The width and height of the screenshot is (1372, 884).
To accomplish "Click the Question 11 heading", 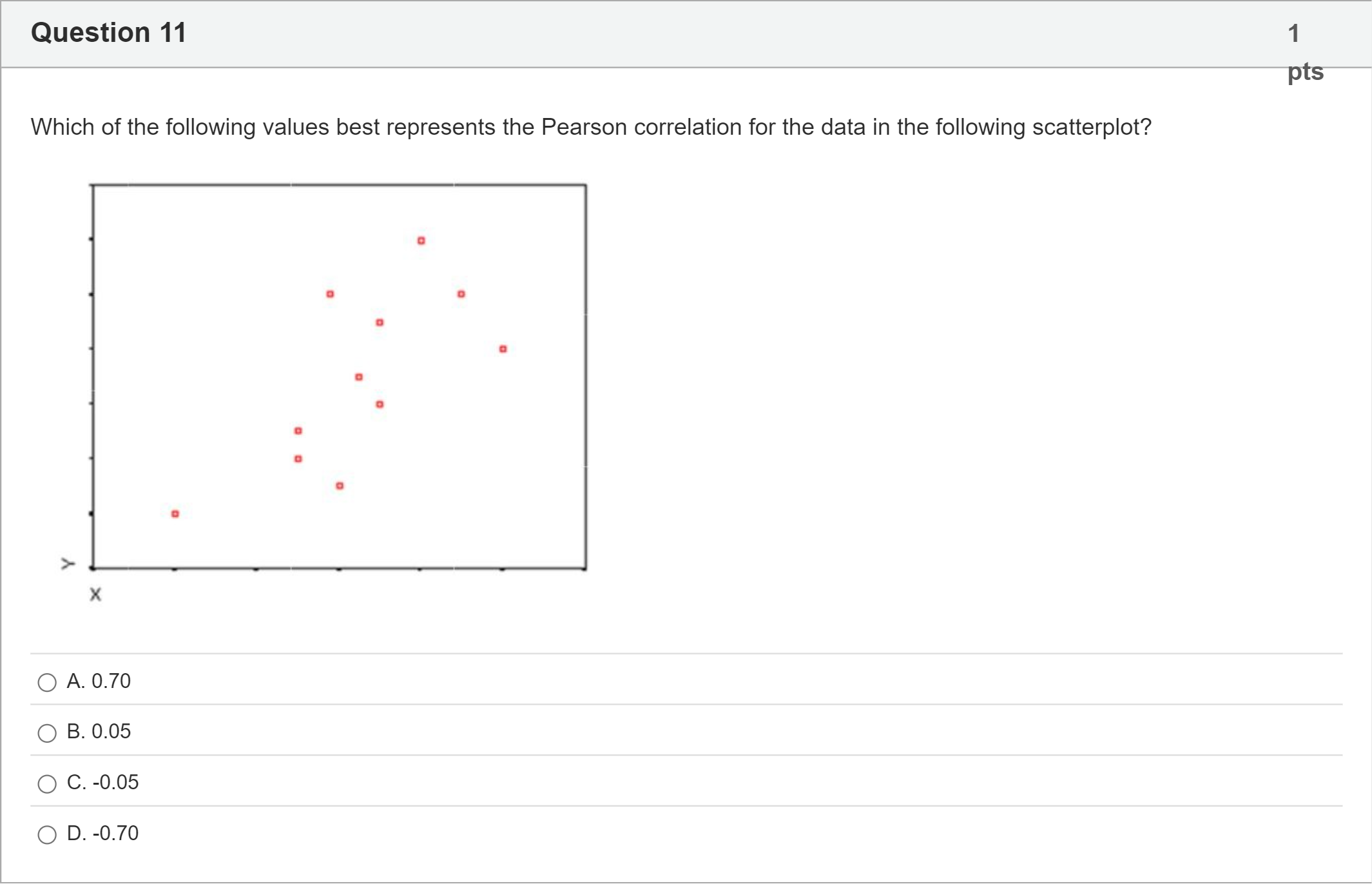I will pos(108,33).
